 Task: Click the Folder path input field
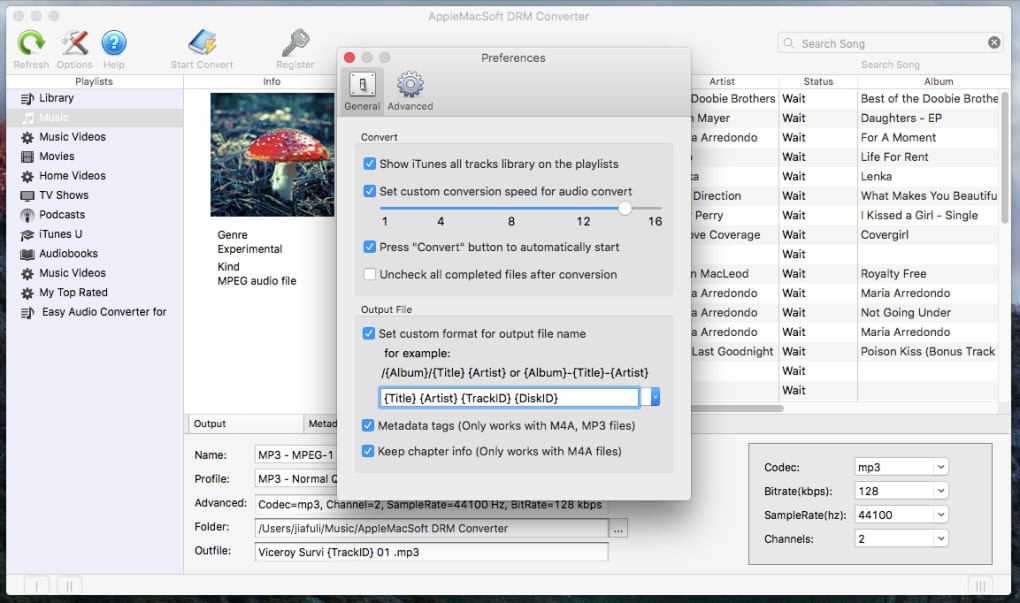pyautogui.click(x=431, y=528)
